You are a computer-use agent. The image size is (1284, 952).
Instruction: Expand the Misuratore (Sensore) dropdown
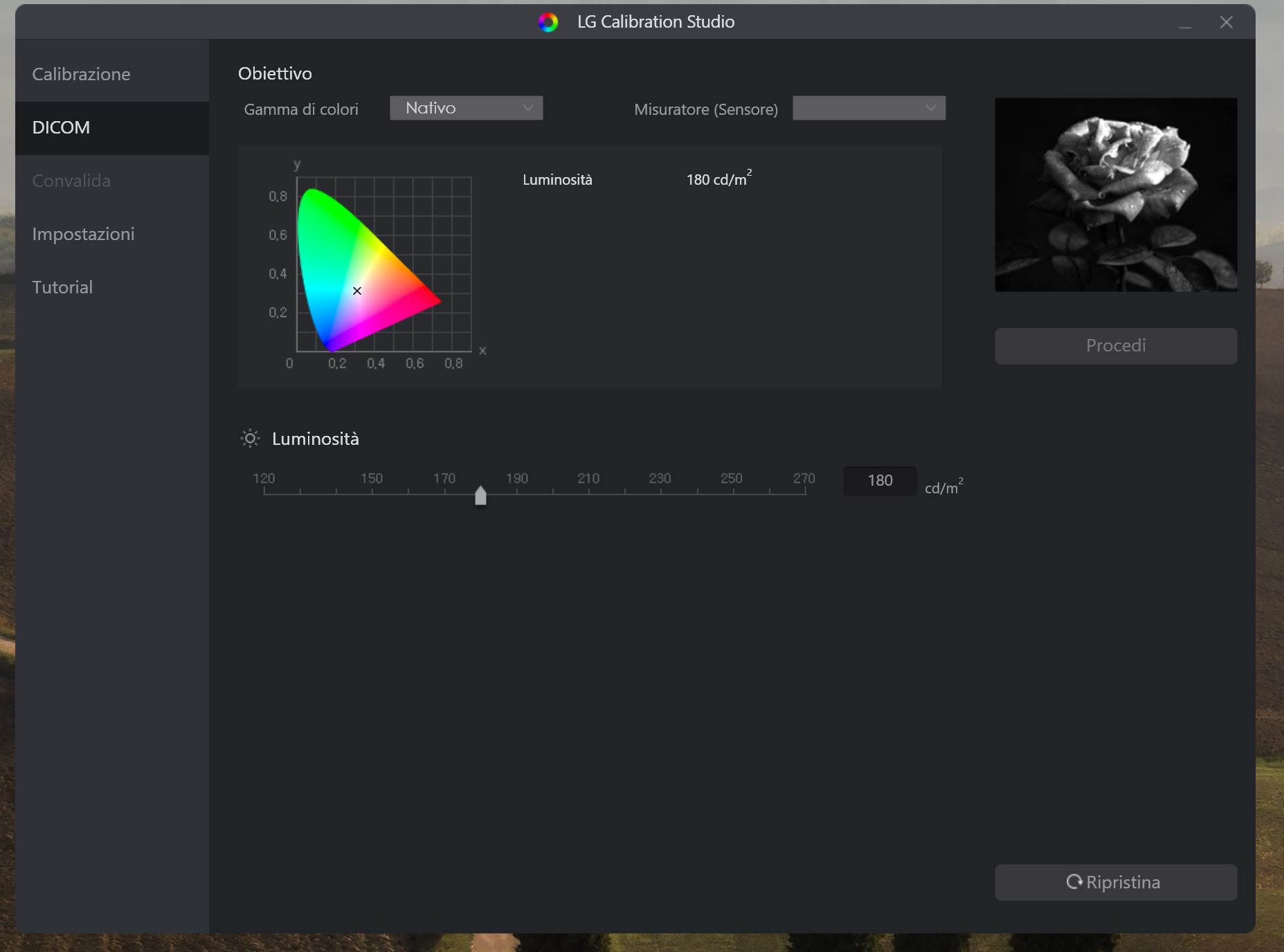[869, 108]
